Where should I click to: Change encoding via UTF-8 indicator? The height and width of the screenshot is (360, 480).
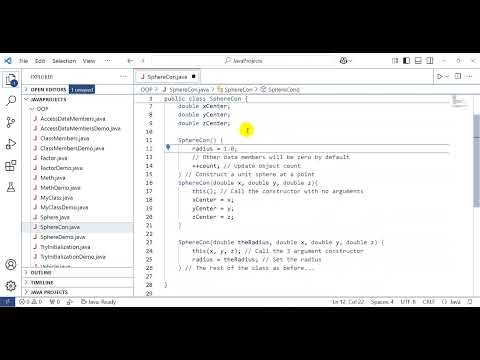point(408,302)
